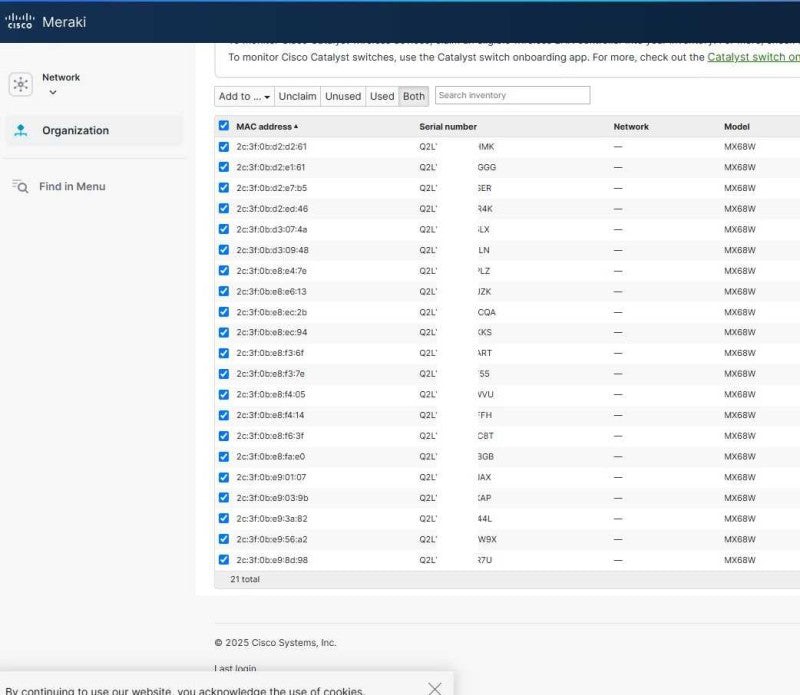Uncheck the row for 2c:3f:0b:e9:01:07
The image size is (800, 695).
point(223,477)
